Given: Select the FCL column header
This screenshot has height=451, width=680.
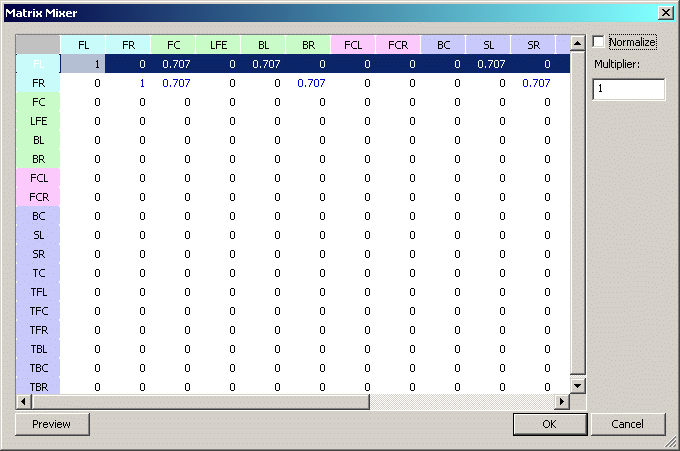Looking at the screenshot, I should point(353,45).
